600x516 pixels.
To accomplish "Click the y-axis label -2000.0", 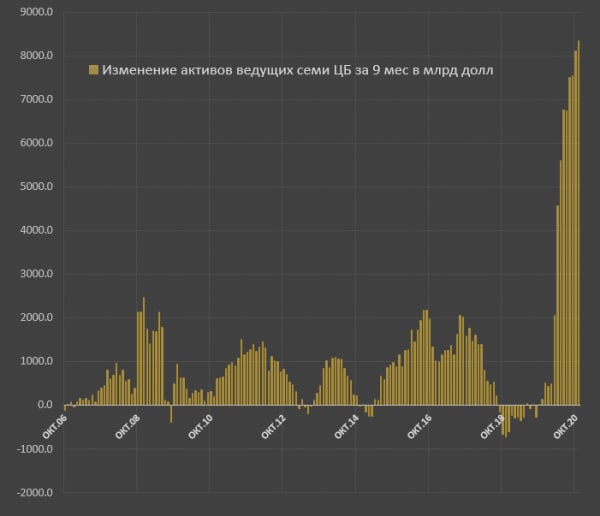I will (x=35, y=493).
